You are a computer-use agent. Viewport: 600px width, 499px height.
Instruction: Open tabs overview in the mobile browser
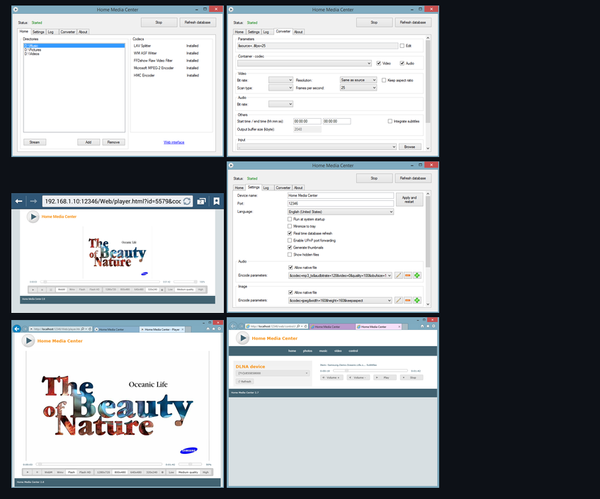coord(201,201)
